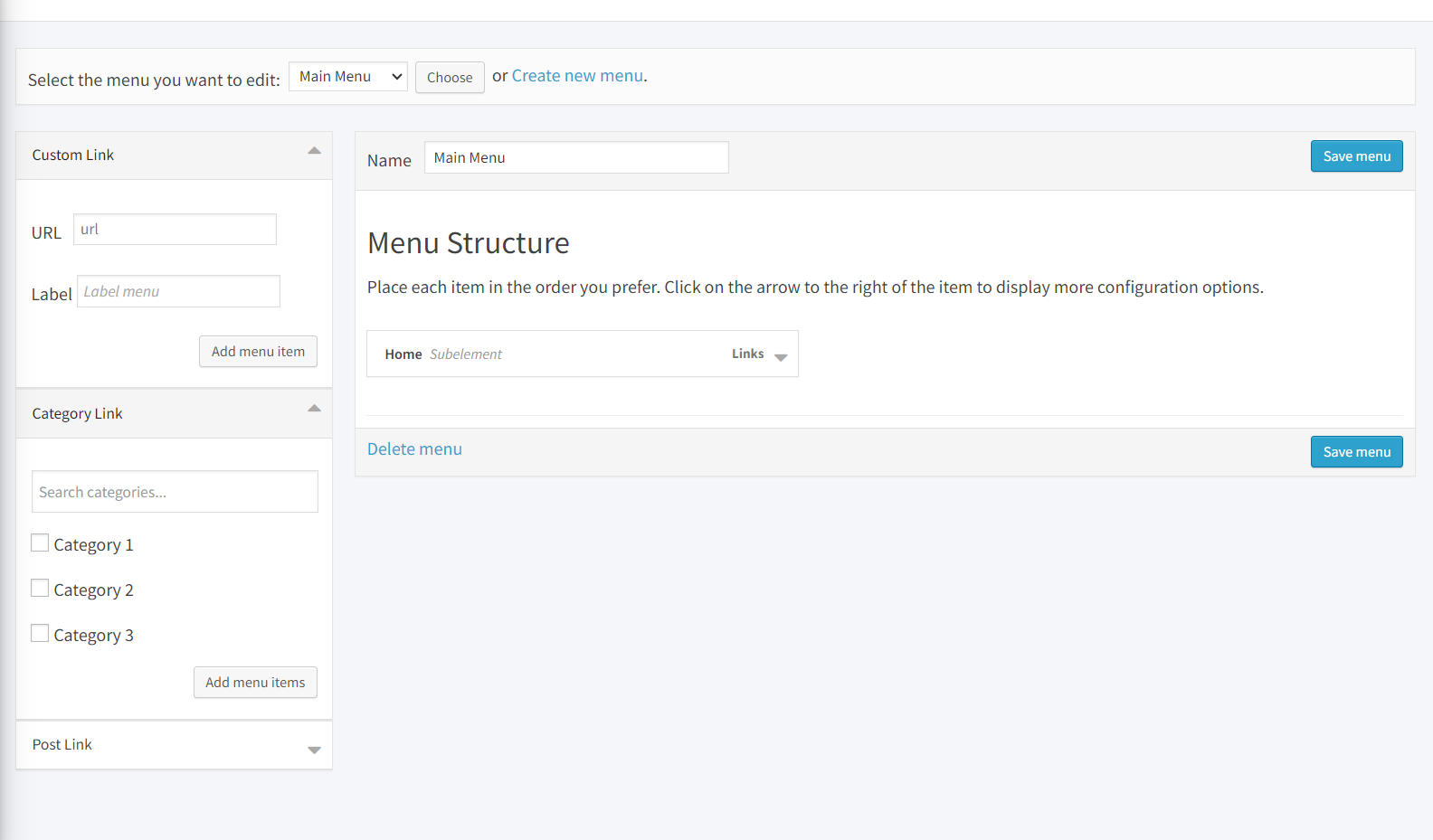Focus the Search categories field
Image resolution: width=1433 pixels, height=840 pixels.
point(175,492)
